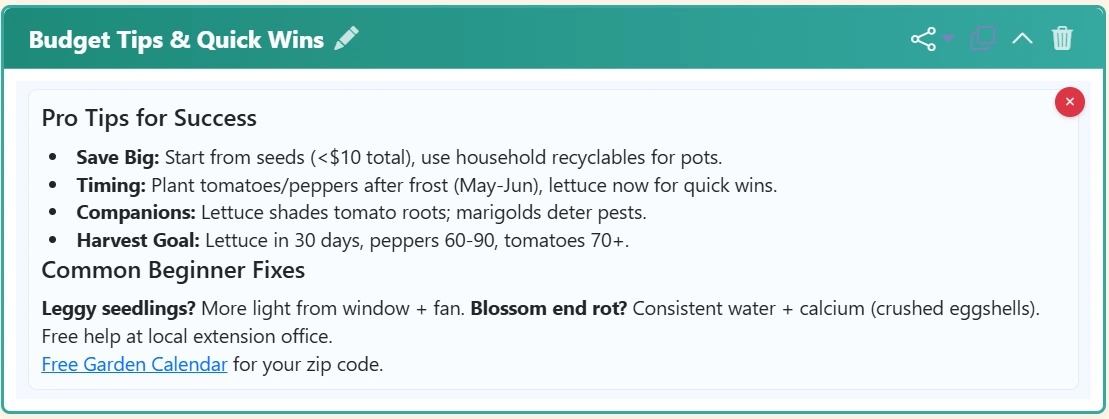
Task: Click the Harvest Goal bullet label
Action: coord(138,240)
